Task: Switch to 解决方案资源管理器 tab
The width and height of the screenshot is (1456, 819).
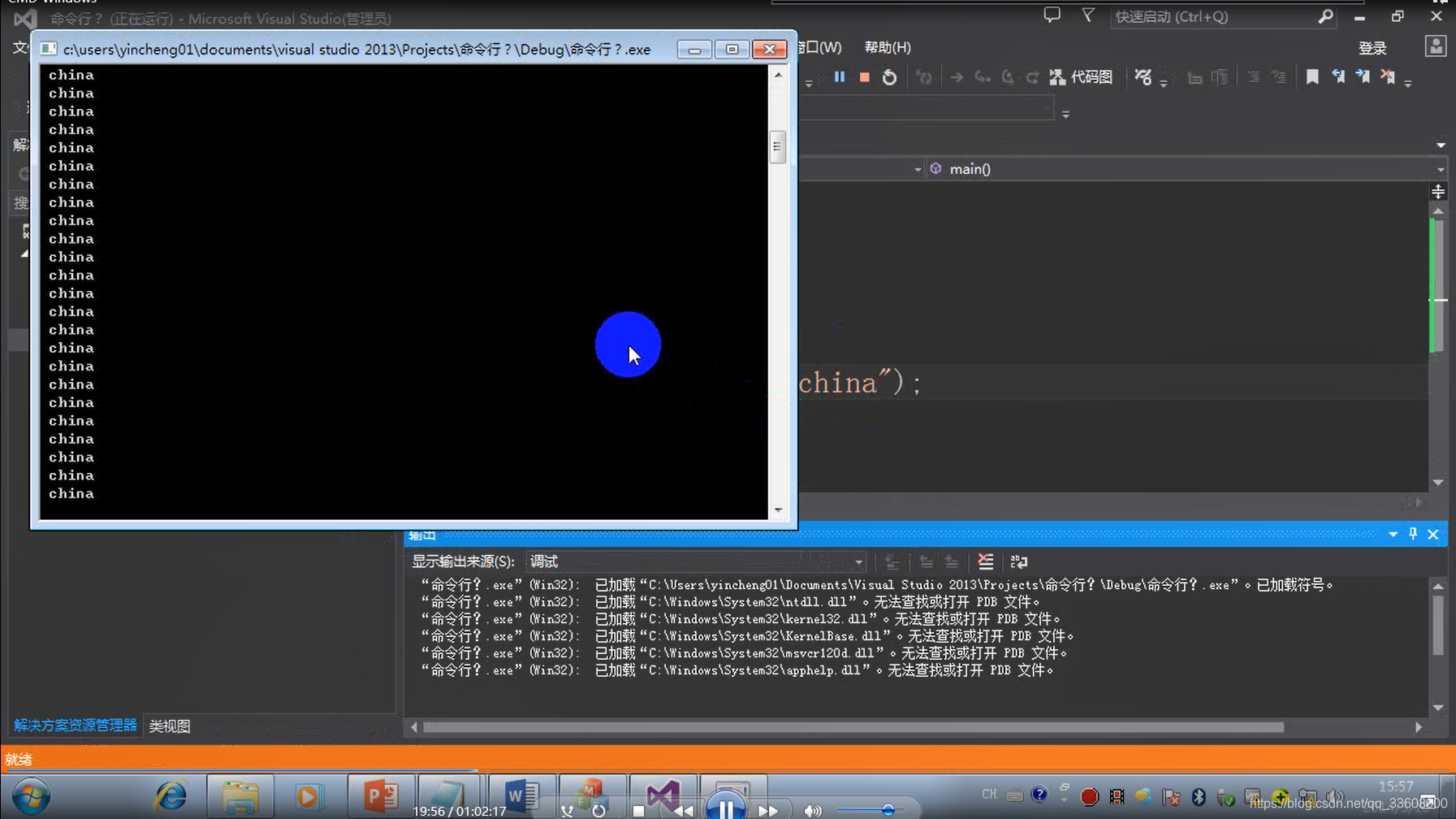Action: point(76,725)
